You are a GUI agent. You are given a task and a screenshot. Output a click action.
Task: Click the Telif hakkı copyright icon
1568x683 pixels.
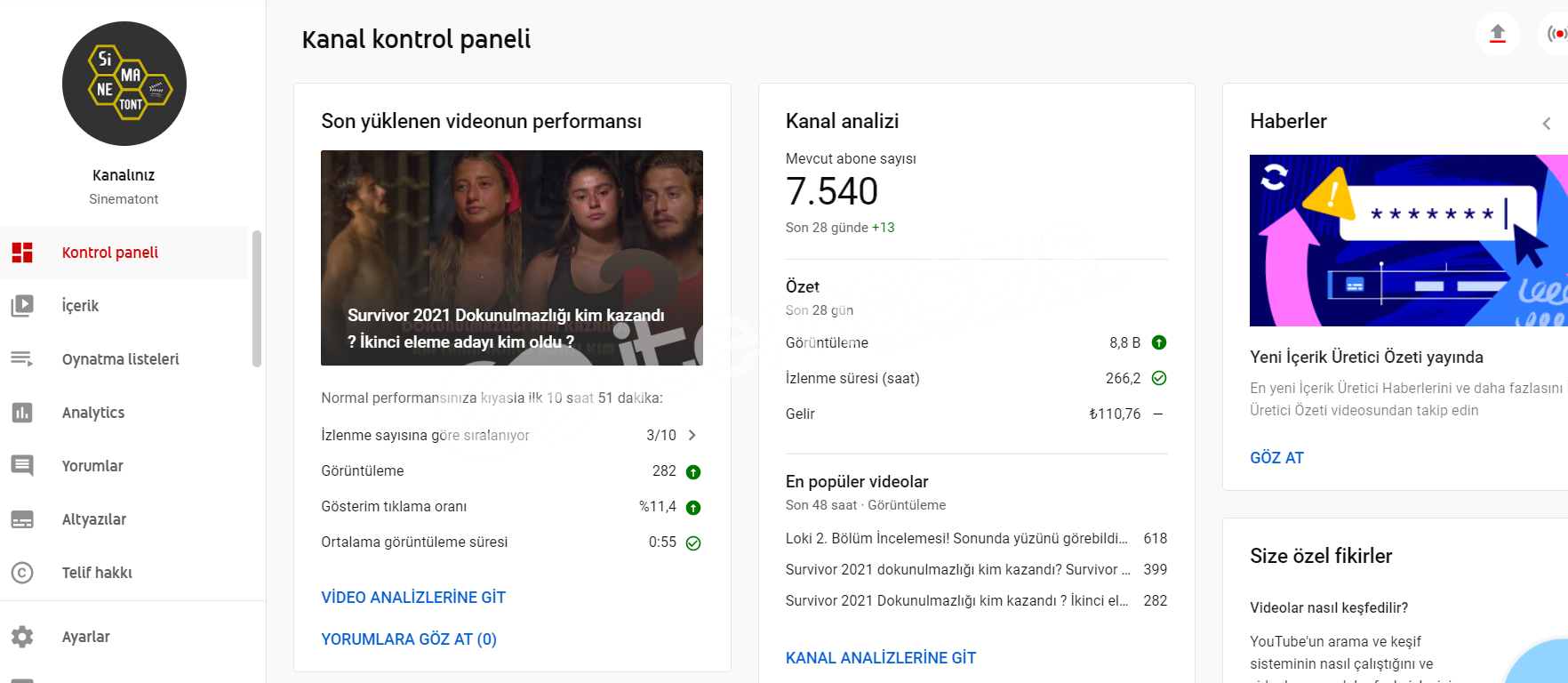click(x=22, y=573)
